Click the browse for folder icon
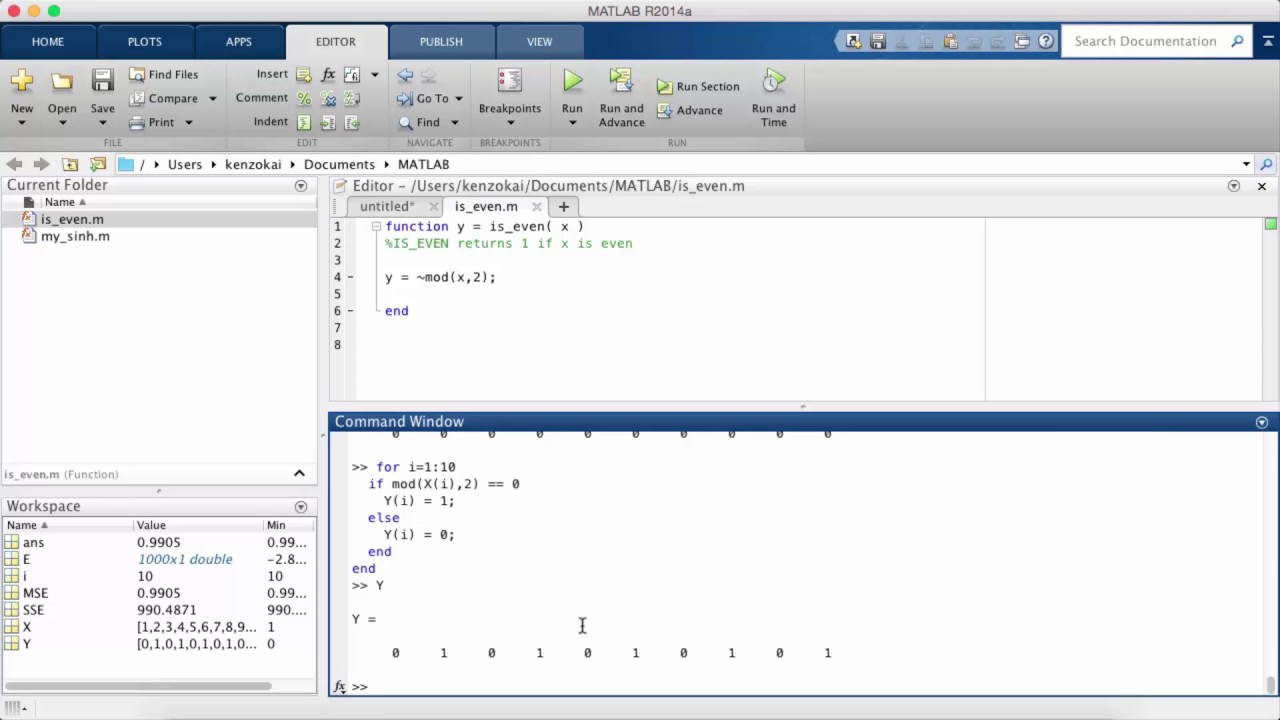Viewport: 1280px width, 720px height. 97,164
